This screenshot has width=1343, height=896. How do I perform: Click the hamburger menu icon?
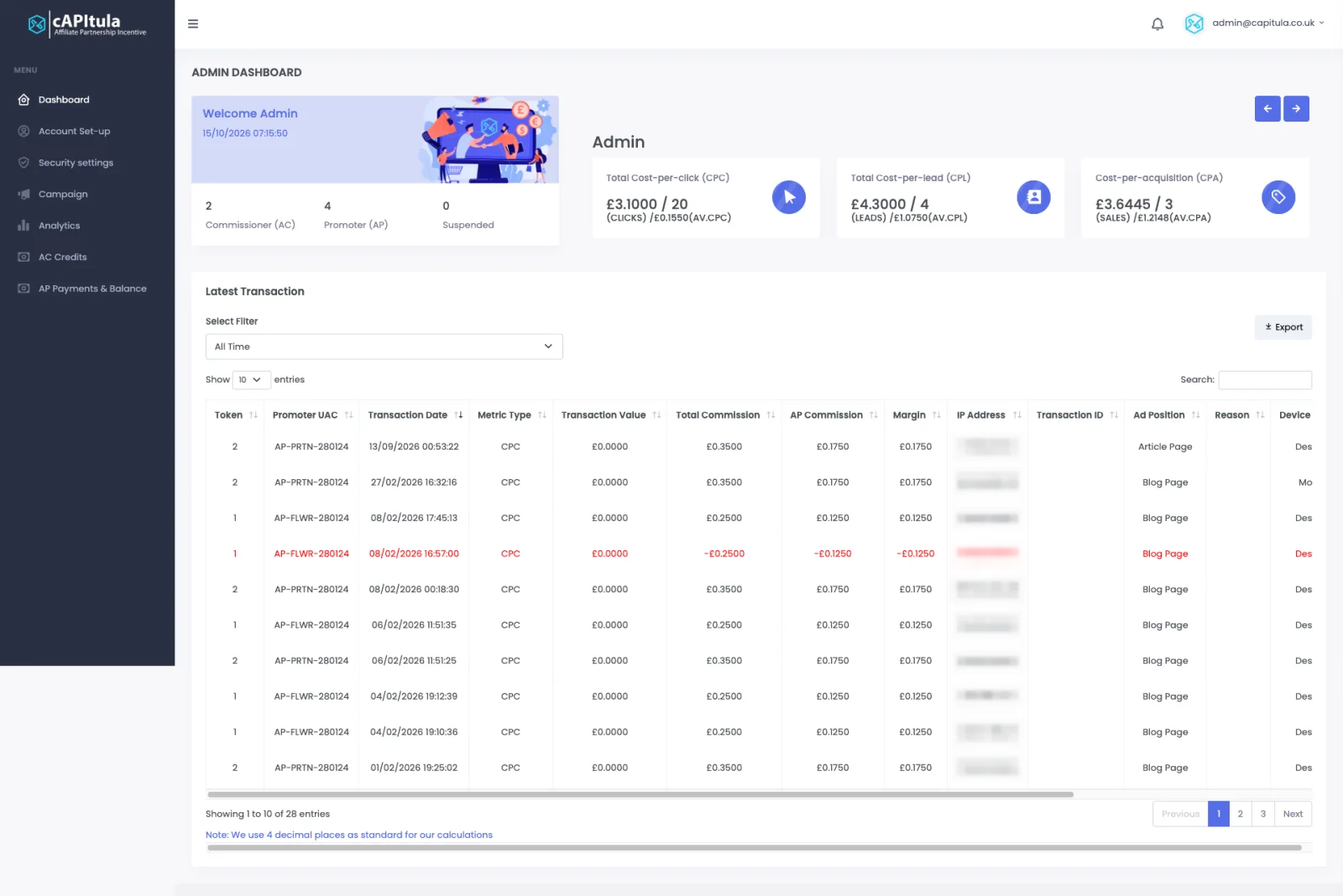[193, 23]
